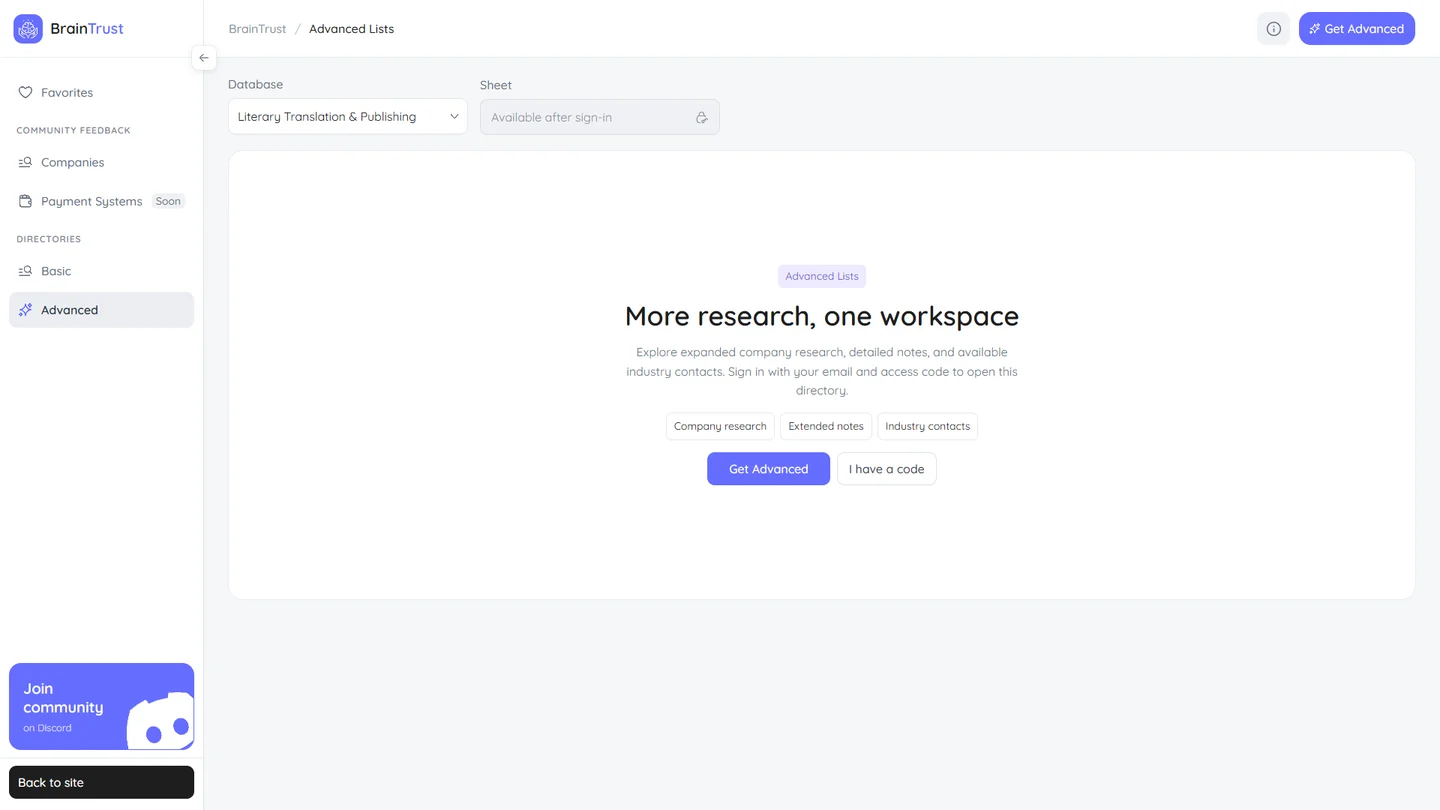Open the Join community on Discord banner

coord(101,706)
